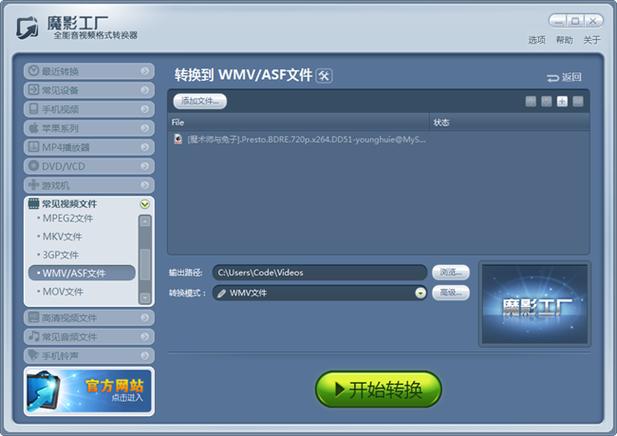Open the 转换模式 WMV文件 dropdown arrow
Screen dimensions: 617x436
pyautogui.click(x=420, y=293)
